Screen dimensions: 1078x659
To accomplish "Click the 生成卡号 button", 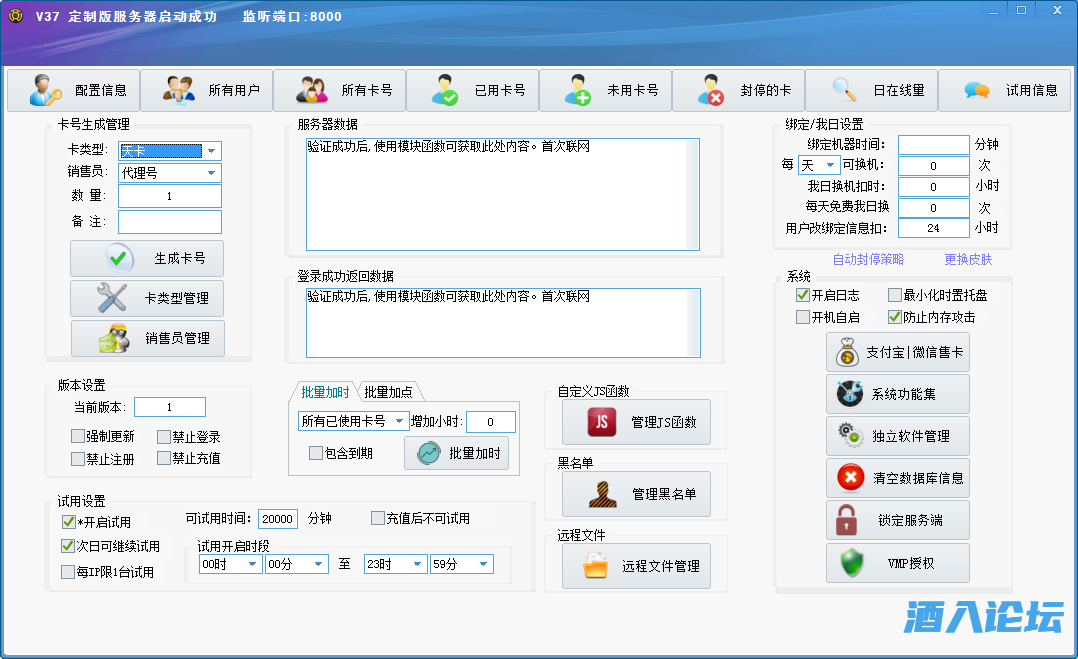I will pyautogui.click(x=147, y=258).
